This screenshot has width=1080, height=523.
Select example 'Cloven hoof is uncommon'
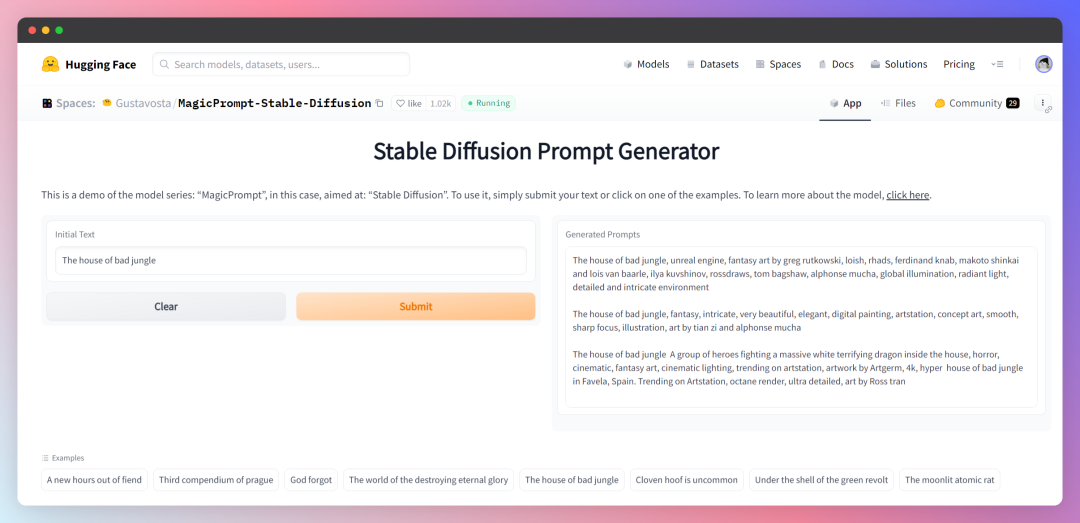(687, 480)
